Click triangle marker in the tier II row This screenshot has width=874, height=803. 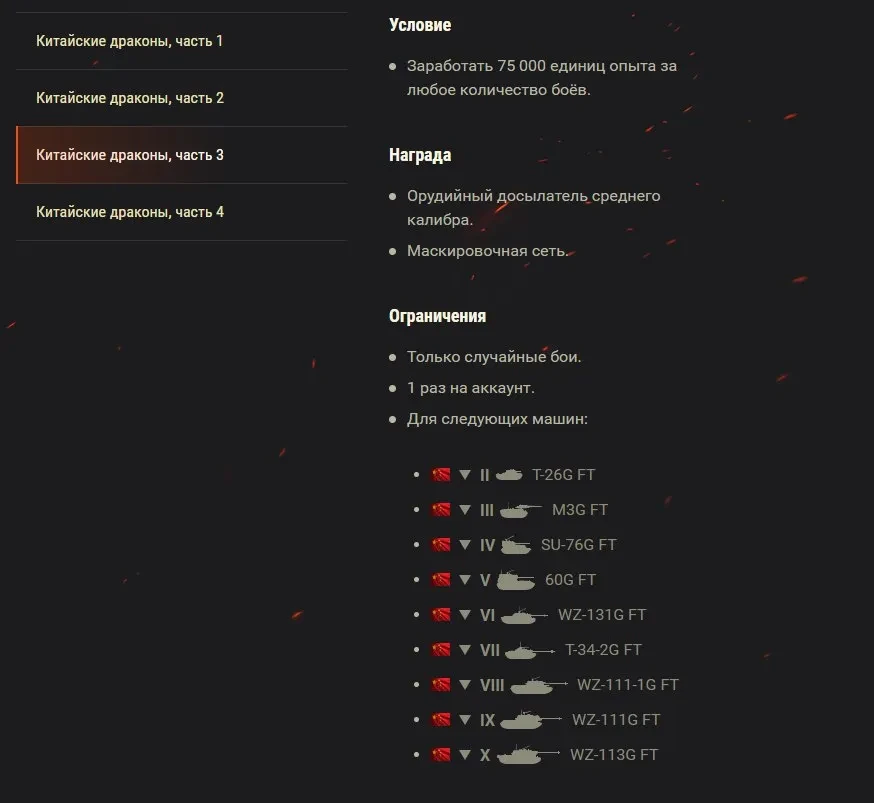click(465, 475)
